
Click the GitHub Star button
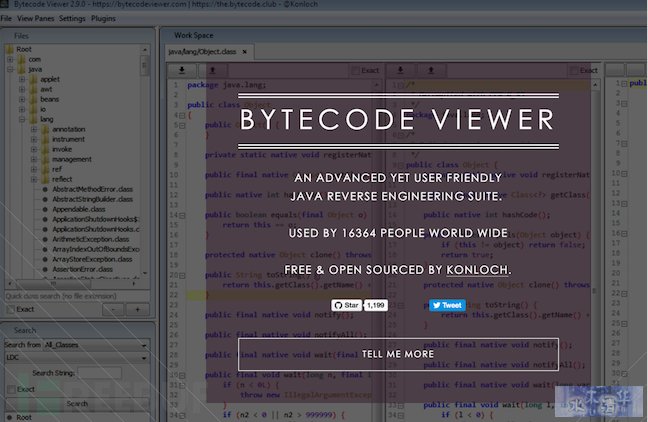point(346,305)
